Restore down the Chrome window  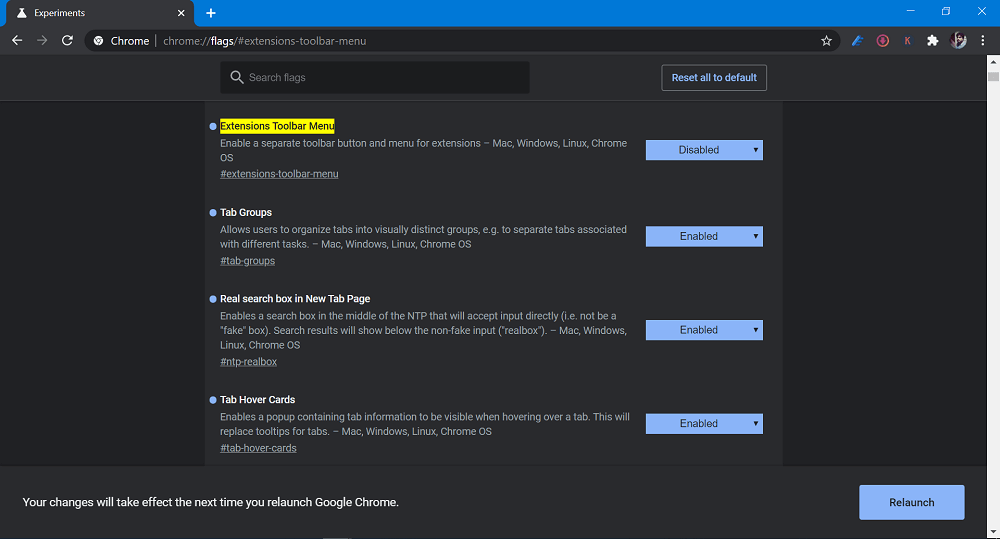(x=946, y=11)
